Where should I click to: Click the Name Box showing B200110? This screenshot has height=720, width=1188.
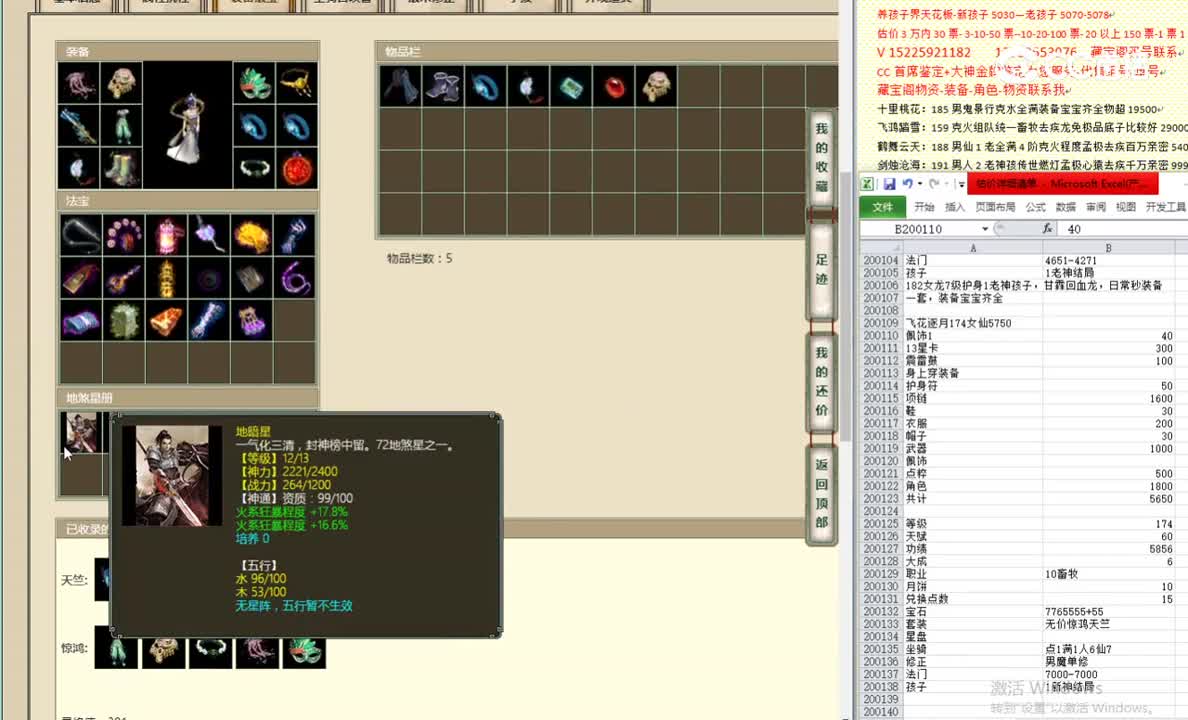click(x=919, y=229)
